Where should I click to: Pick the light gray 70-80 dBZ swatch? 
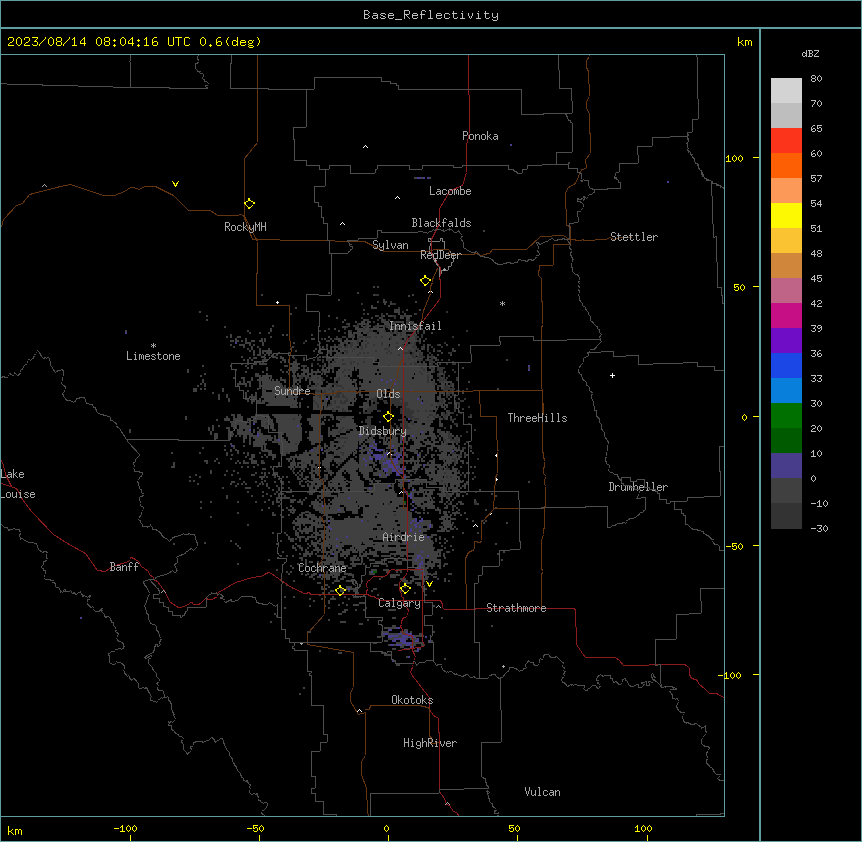[x=786, y=91]
